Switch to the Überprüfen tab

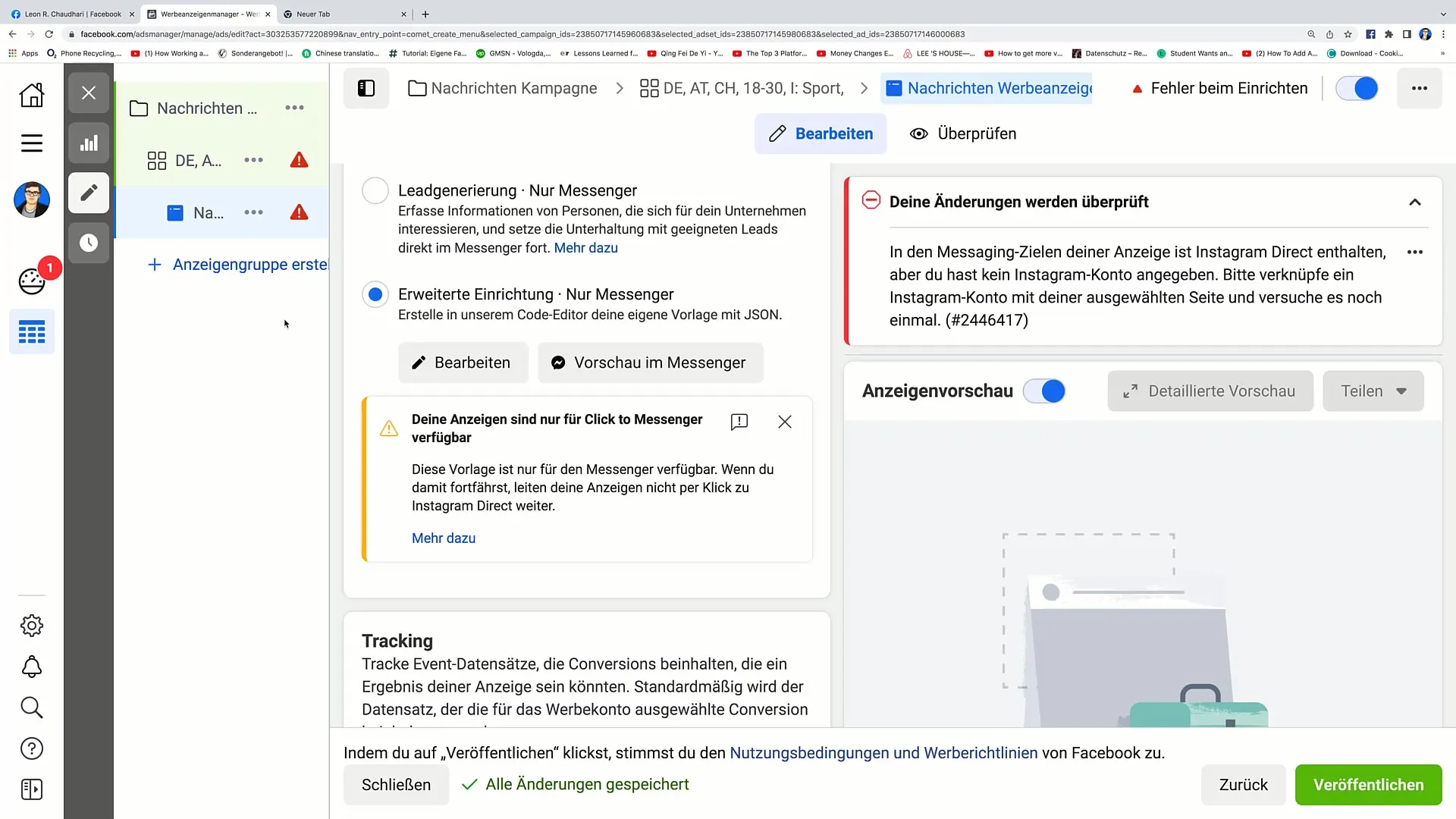(963, 133)
